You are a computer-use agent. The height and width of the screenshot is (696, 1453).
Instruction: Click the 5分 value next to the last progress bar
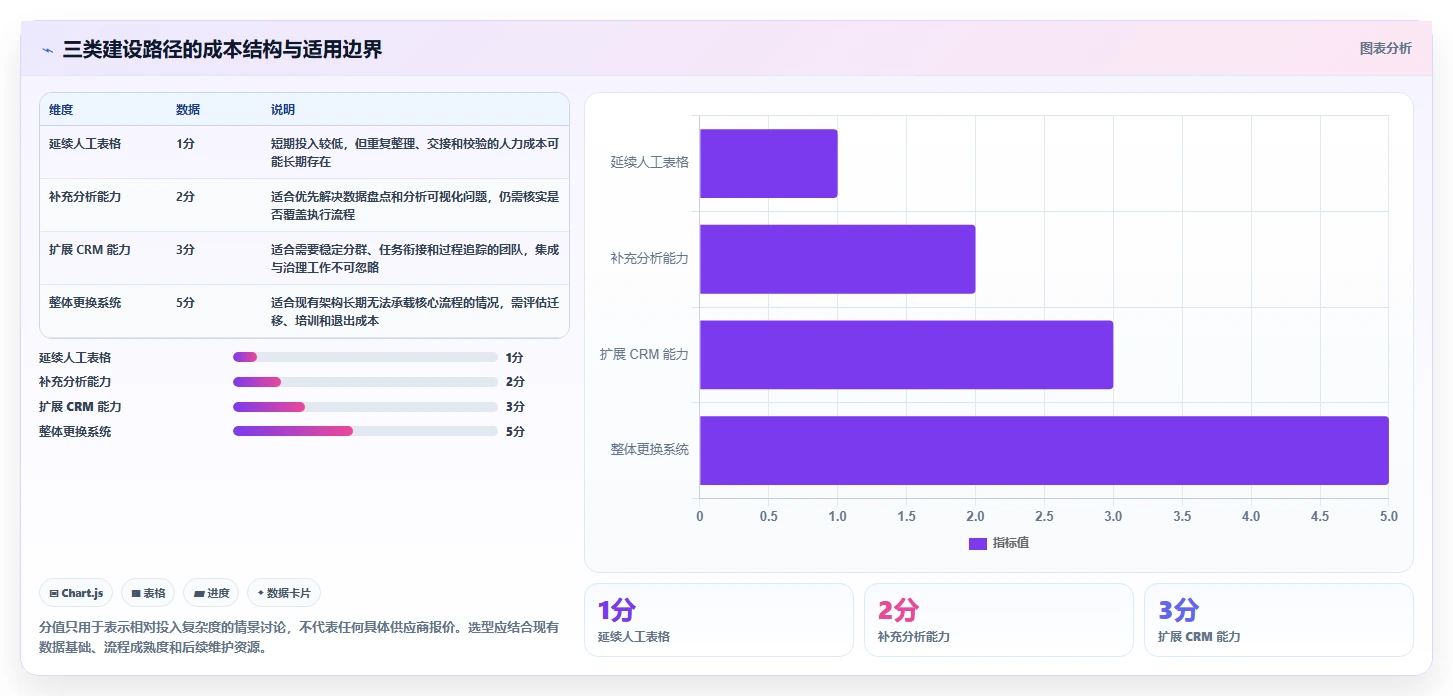pyautogui.click(x=514, y=431)
